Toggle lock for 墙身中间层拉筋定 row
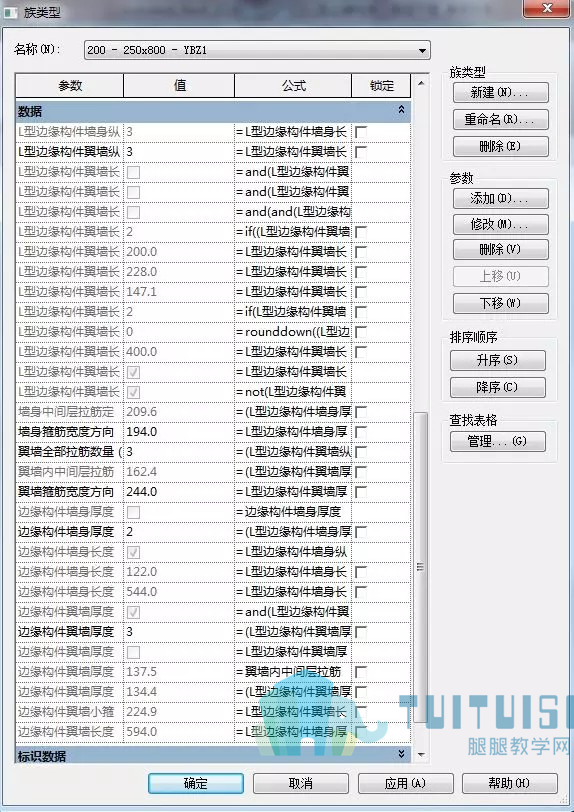 tap(361, 412)
